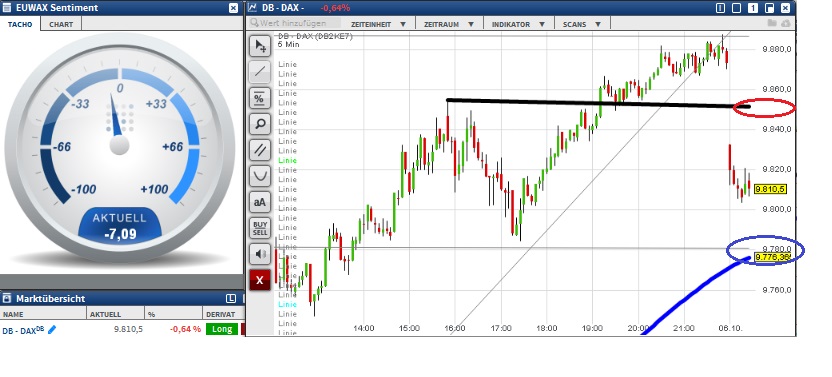Click the 'DB - DAX (DB2KE7)' chart label
This screenshot has width=832, height=377.
[315, 36]
